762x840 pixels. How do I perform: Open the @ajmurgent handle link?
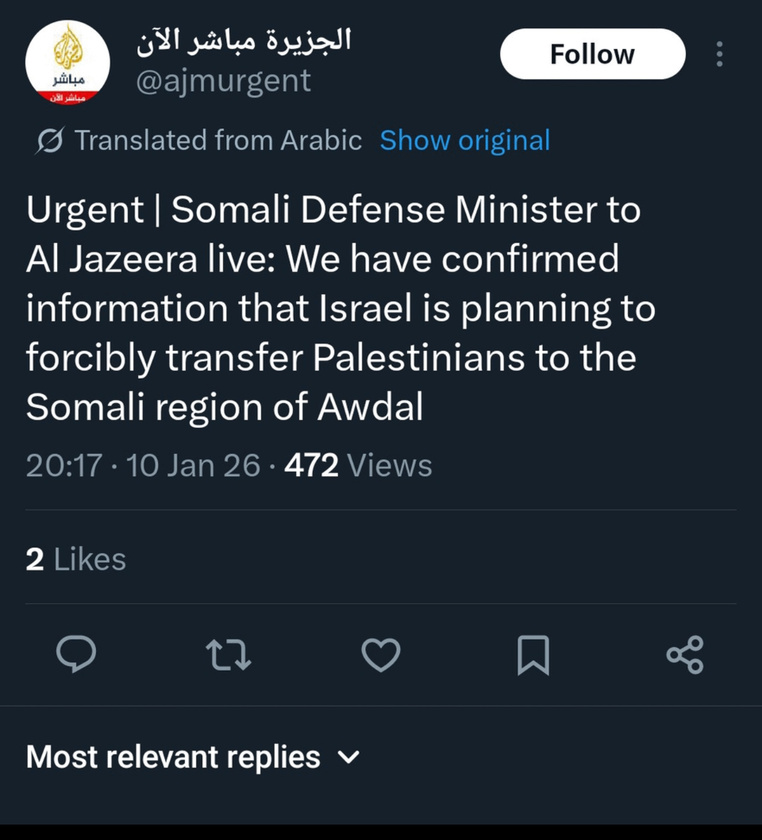point(223,81)
